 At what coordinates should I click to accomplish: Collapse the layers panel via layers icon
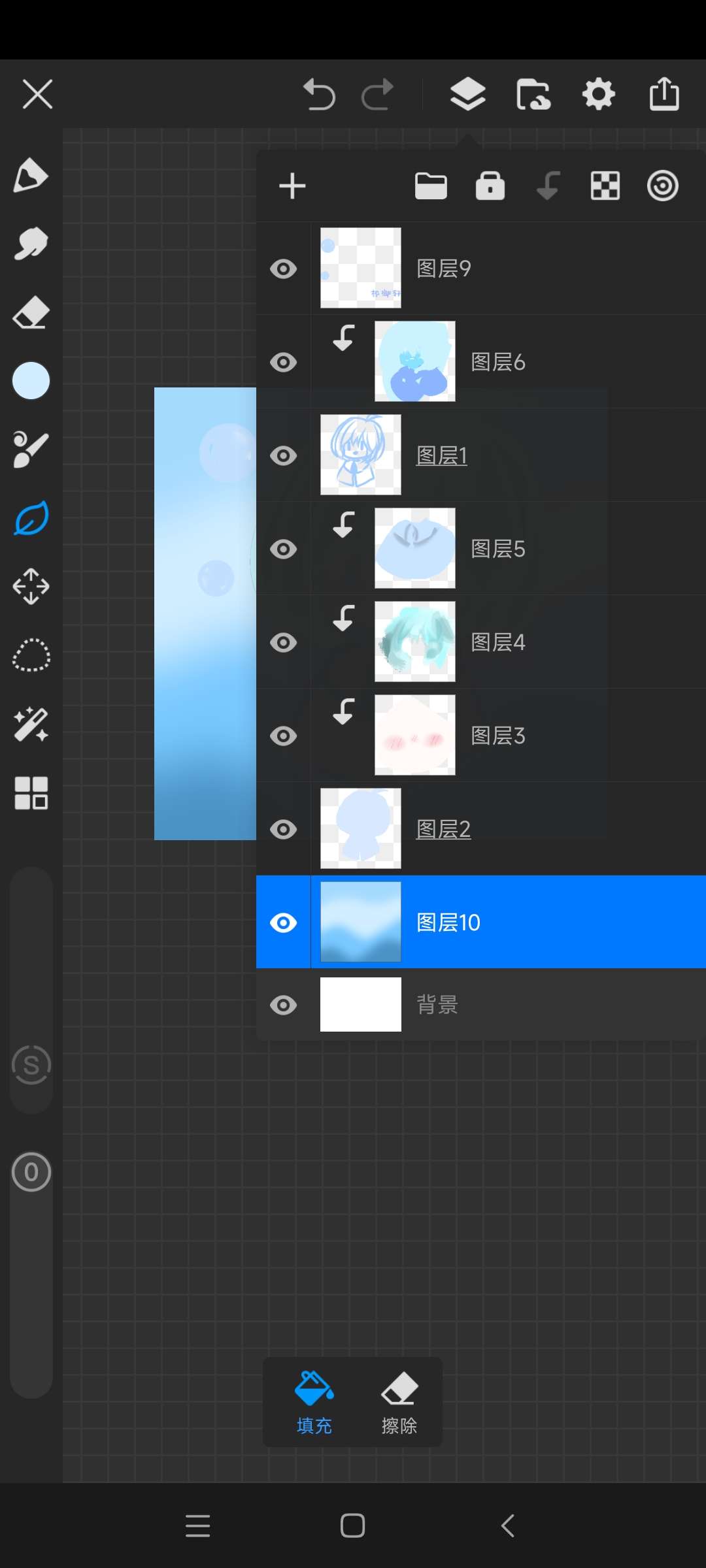tap(467, 94)
